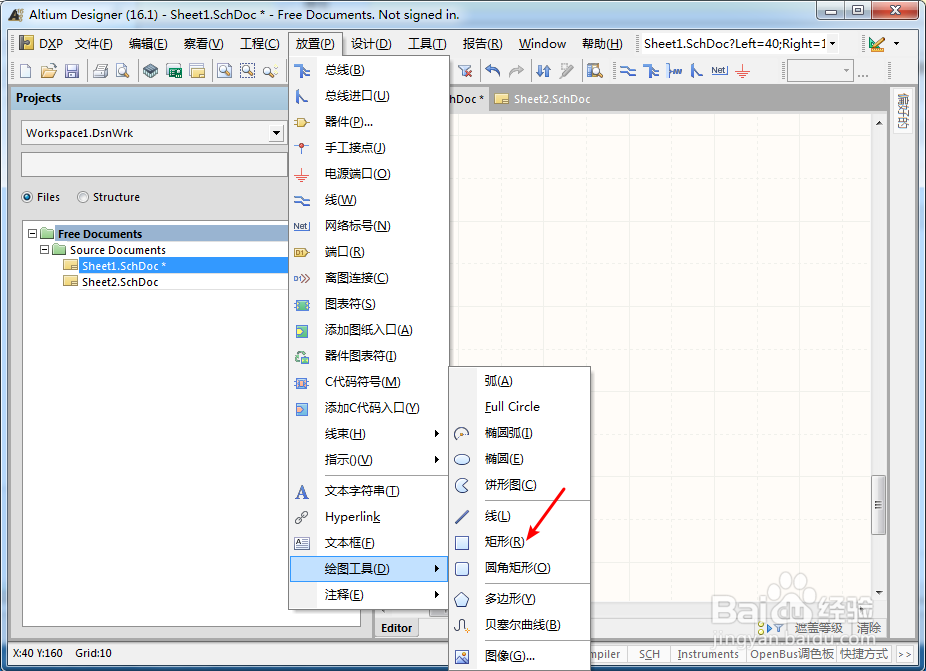926x671 pixels.
Task: Select Full Circle submenu item
Action: point(520,407)
